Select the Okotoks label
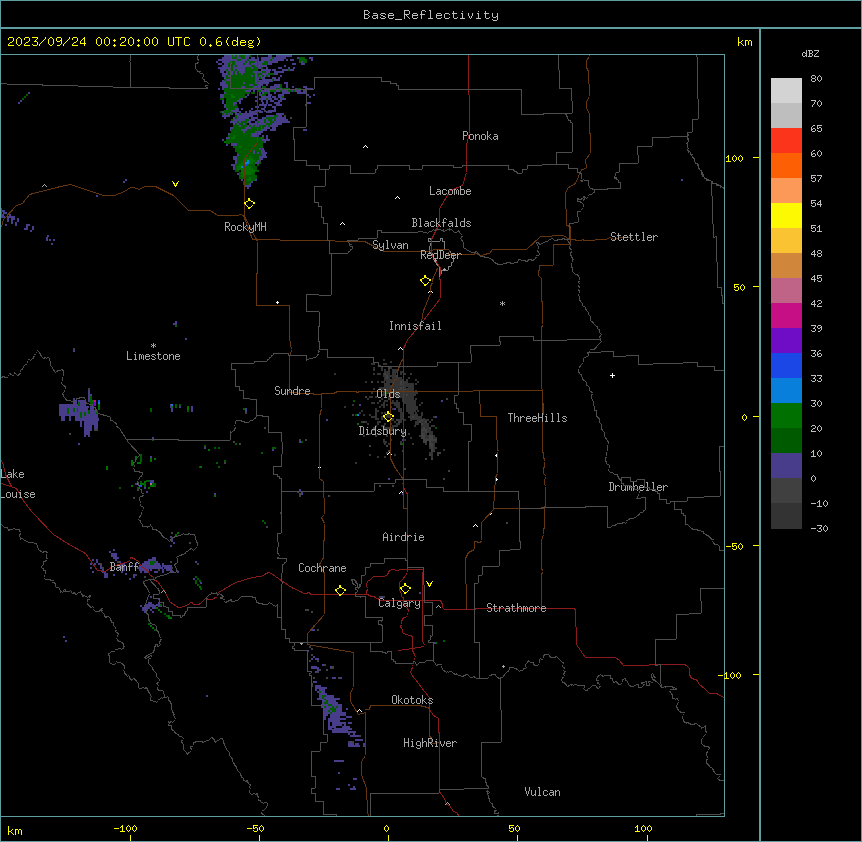The width and height of the screenshot is (862, 842). point(412,700)
